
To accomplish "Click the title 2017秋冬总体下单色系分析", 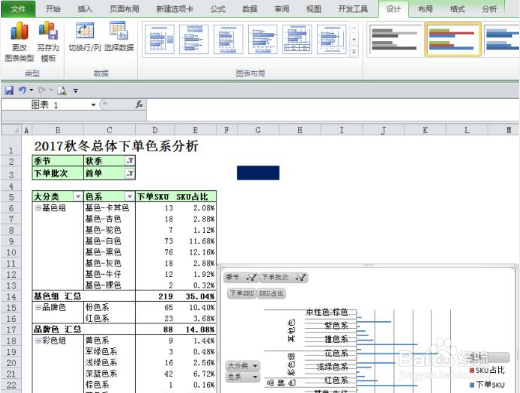I will pyautogui.click(x=116, y=146).
